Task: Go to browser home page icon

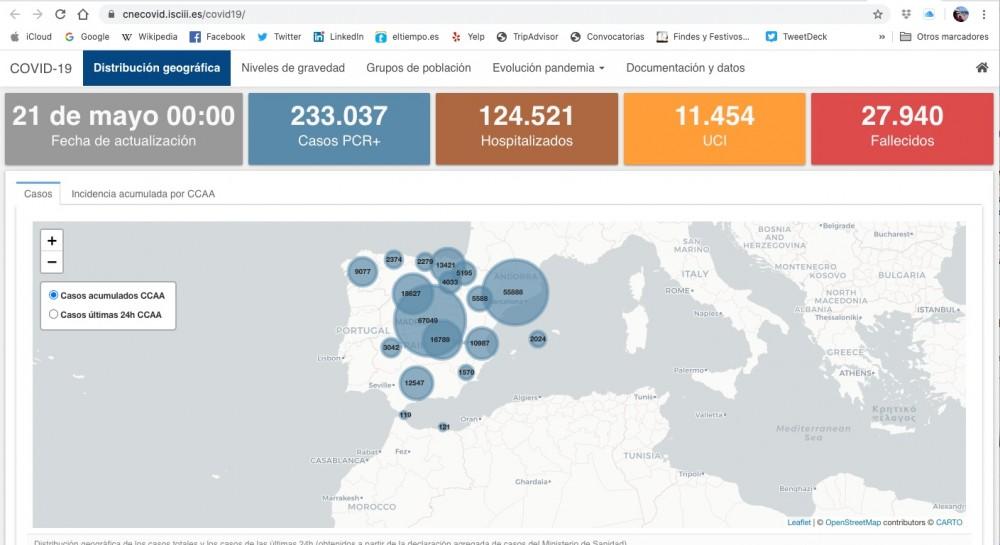Action: pyautogui.click(x=83, y=14)
